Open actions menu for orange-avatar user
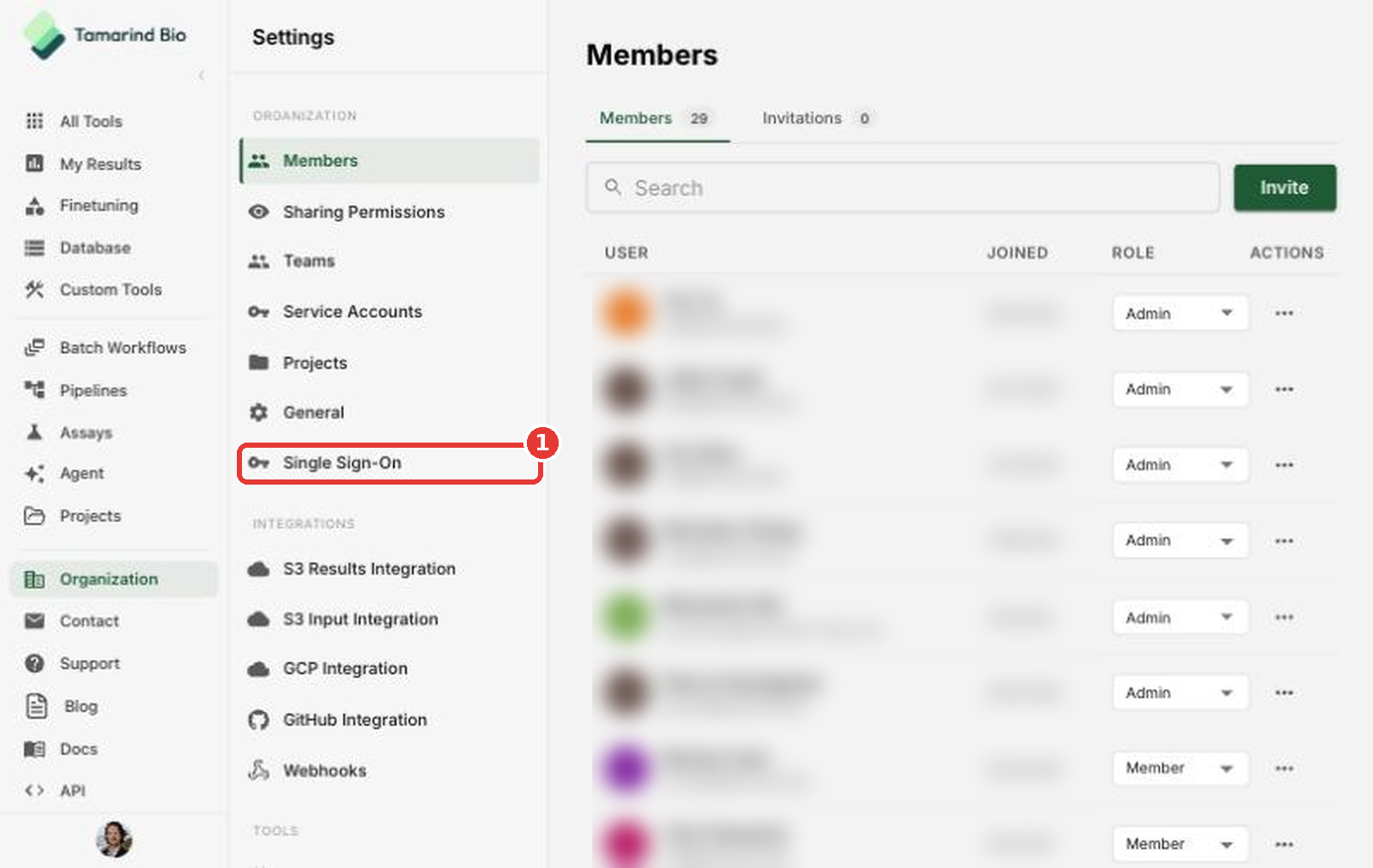Viewport: 1373px width, 868px height. point(1284,313)
